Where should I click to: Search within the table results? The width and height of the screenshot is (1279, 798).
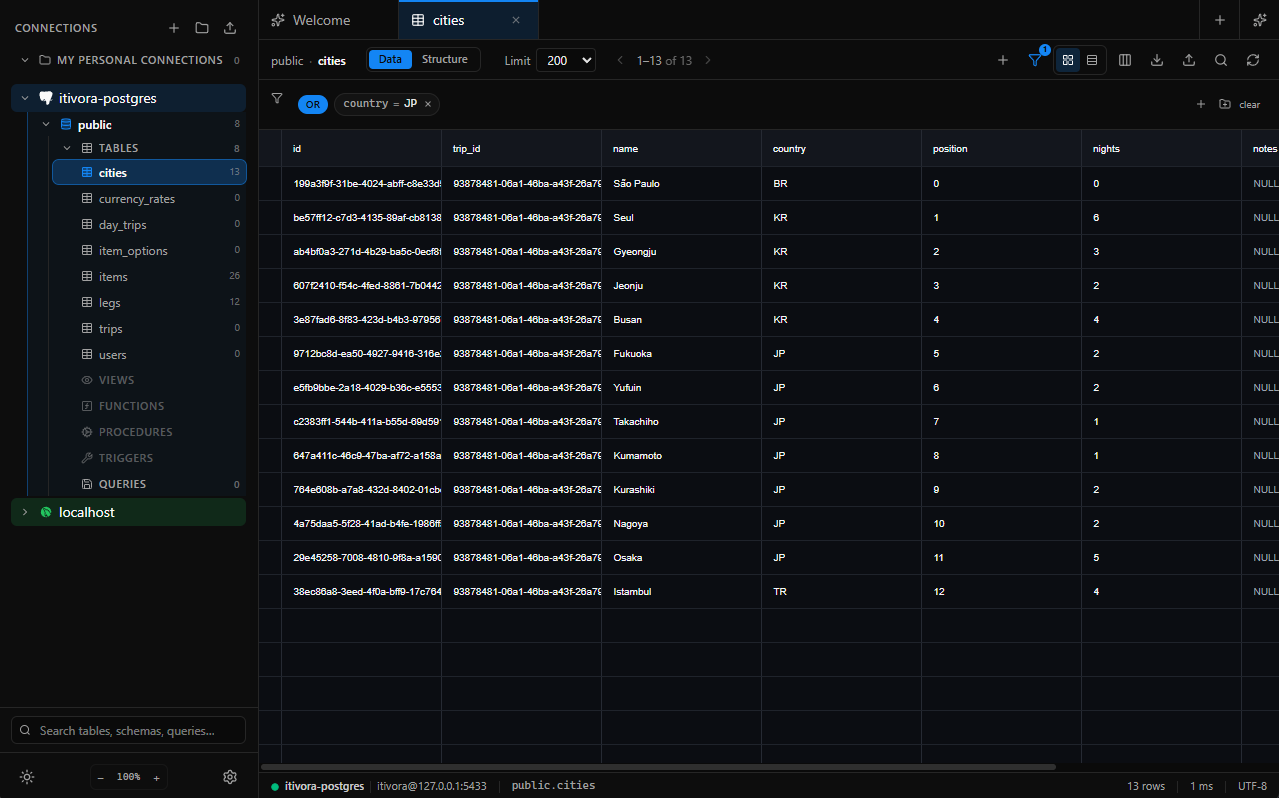(x=1221, y=60)
